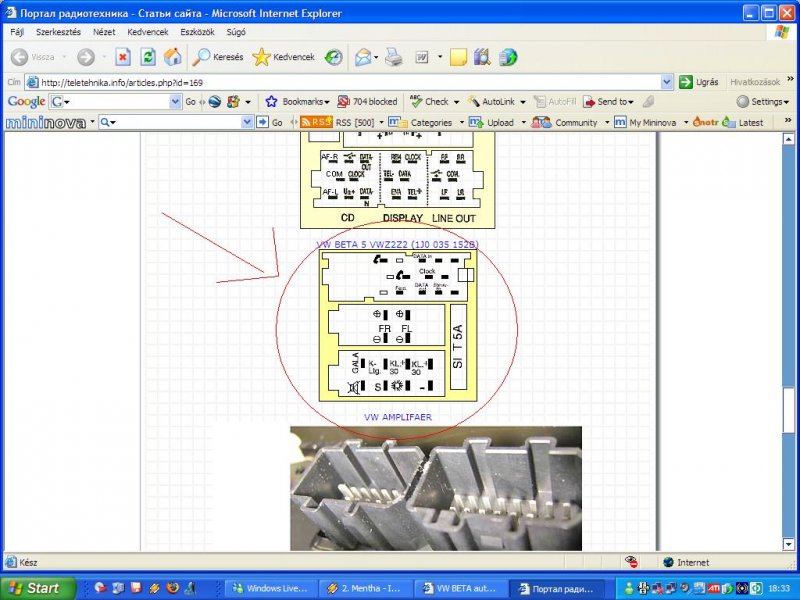Open the Nézet menu

[x=104, y=32]
